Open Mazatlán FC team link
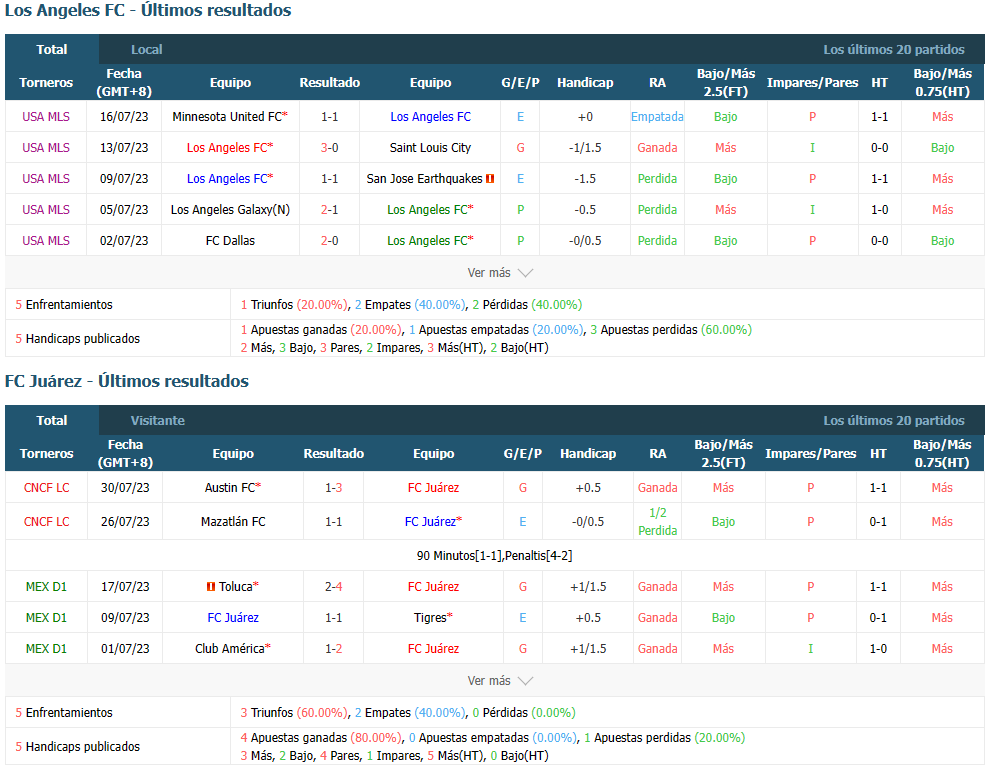Screen dimensions: 992x769 point(233,522)
